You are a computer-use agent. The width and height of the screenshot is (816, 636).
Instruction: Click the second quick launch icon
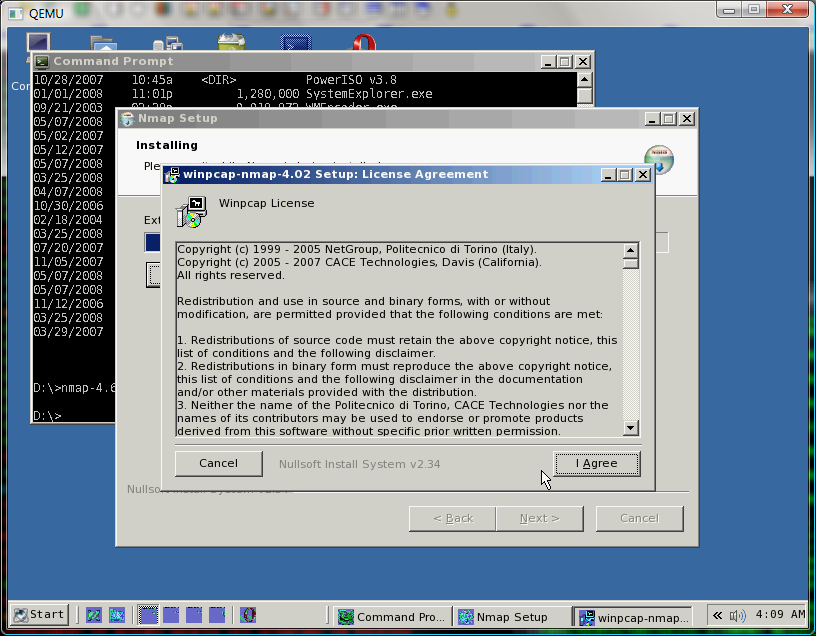pyautogui.click(x=117, y=615)
